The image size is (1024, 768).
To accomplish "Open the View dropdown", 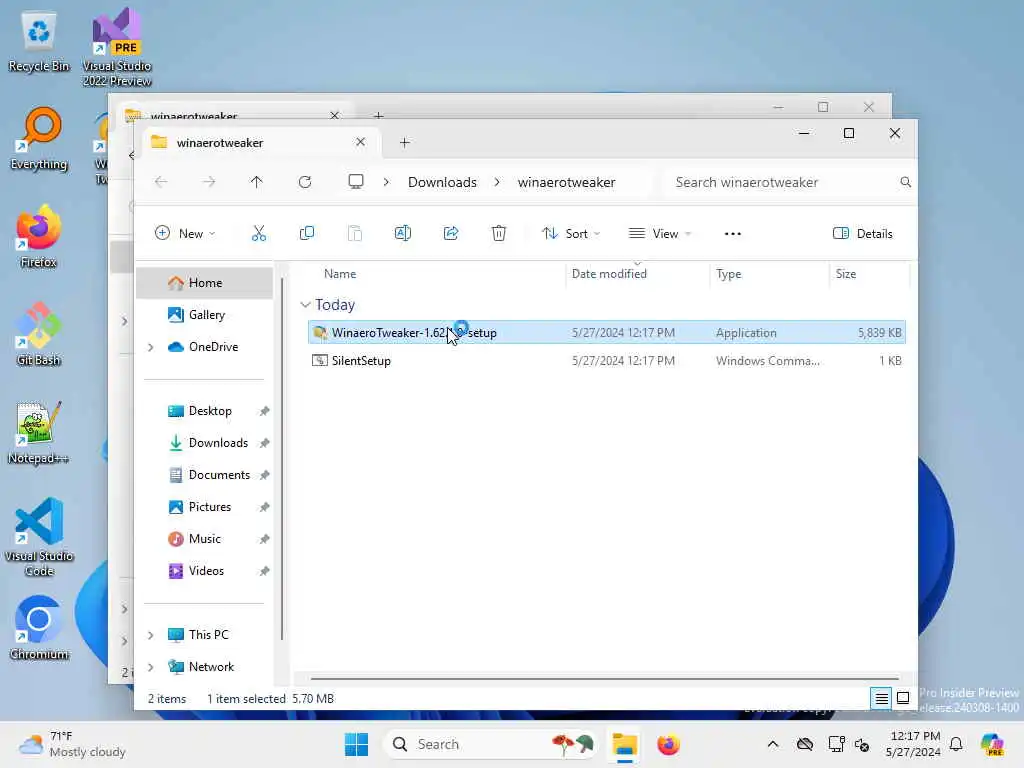I will click(x=660, y=234).
